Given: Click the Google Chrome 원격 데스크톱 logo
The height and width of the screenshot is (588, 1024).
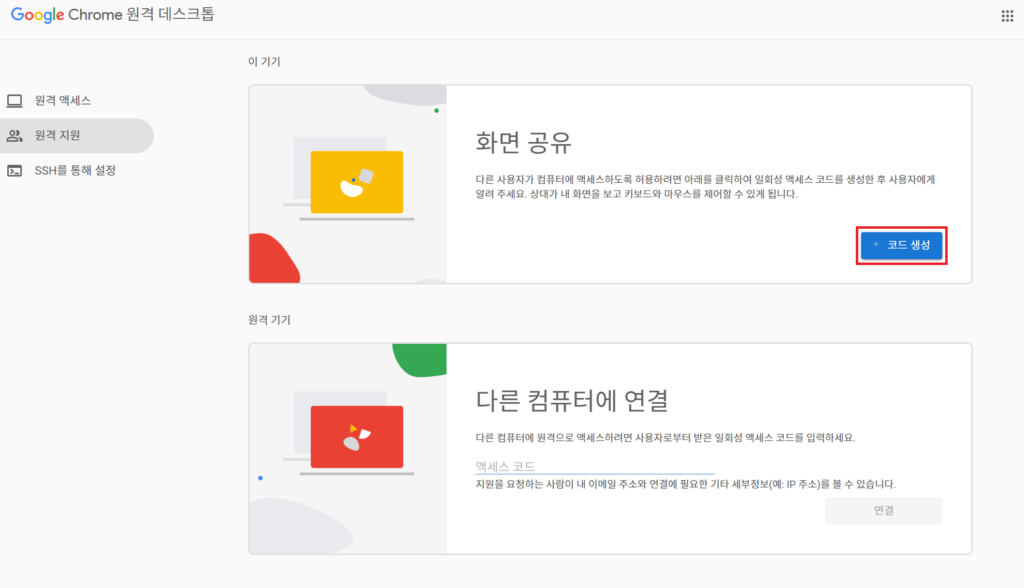Looking at the screenshot, I should pyautogui.click(x=112, y=16).
